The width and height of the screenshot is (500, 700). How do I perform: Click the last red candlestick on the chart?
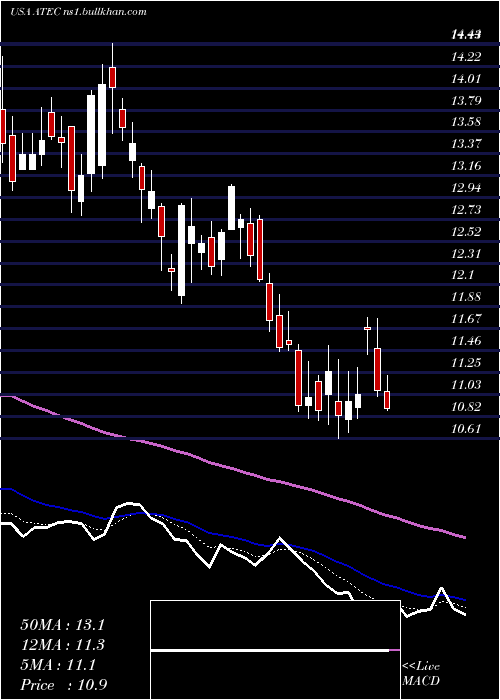387,400
